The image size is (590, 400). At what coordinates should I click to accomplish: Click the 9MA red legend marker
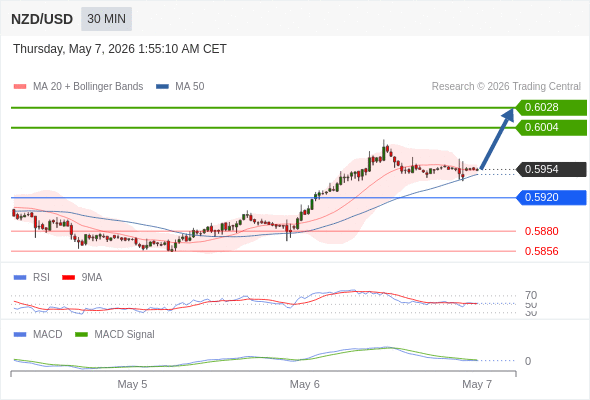coord(68,278)
